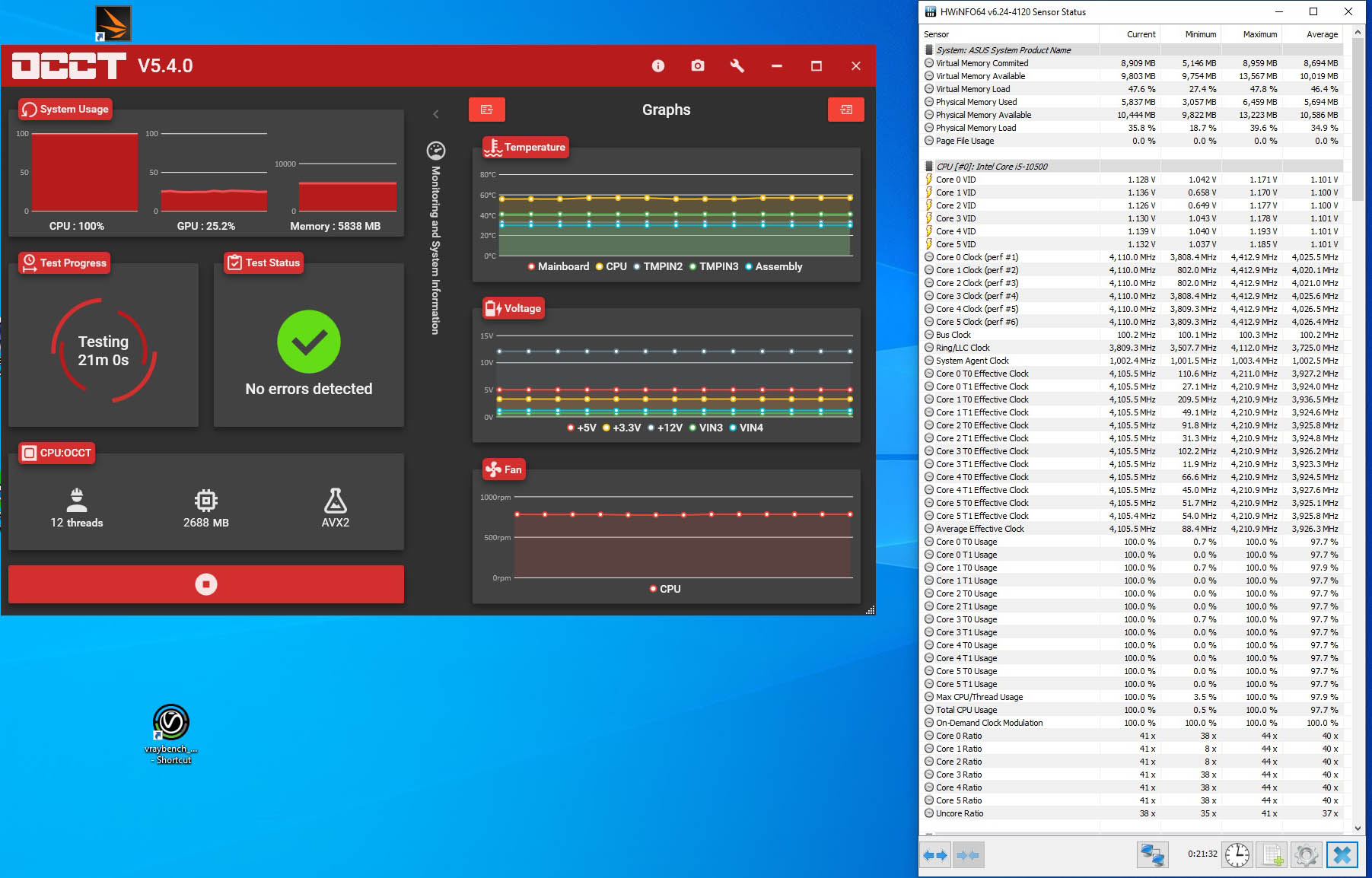Toggle Assembly series in Temperature legend

774,266
